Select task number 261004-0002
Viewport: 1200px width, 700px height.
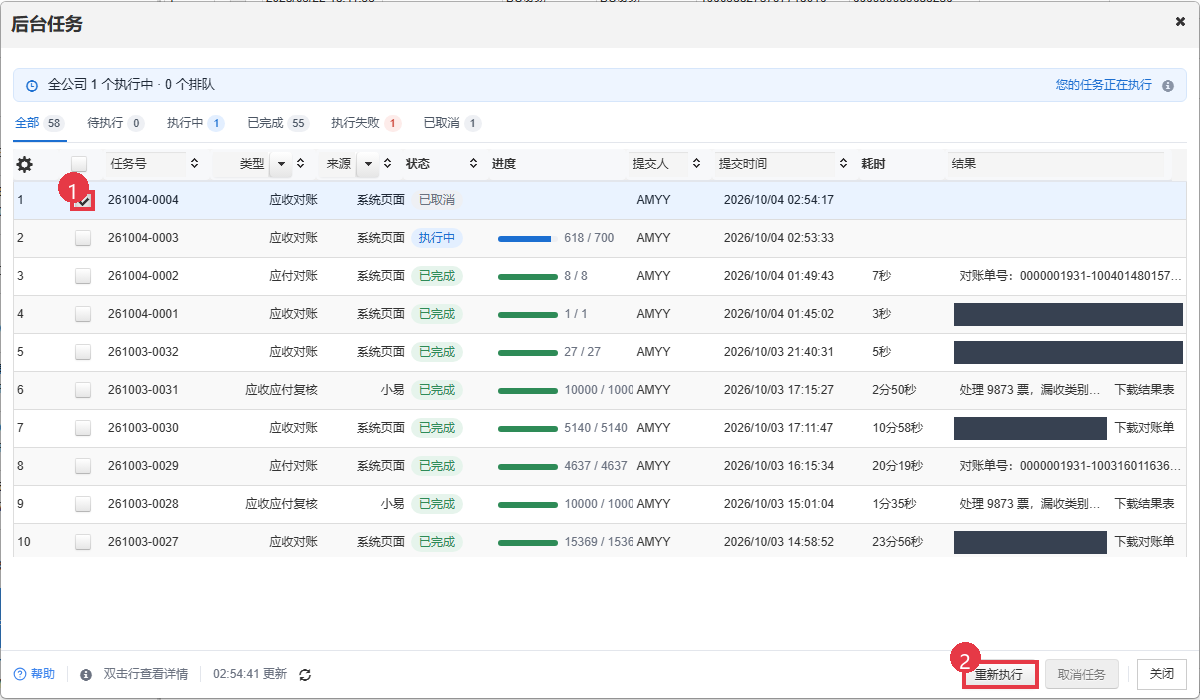coord(143,276)
